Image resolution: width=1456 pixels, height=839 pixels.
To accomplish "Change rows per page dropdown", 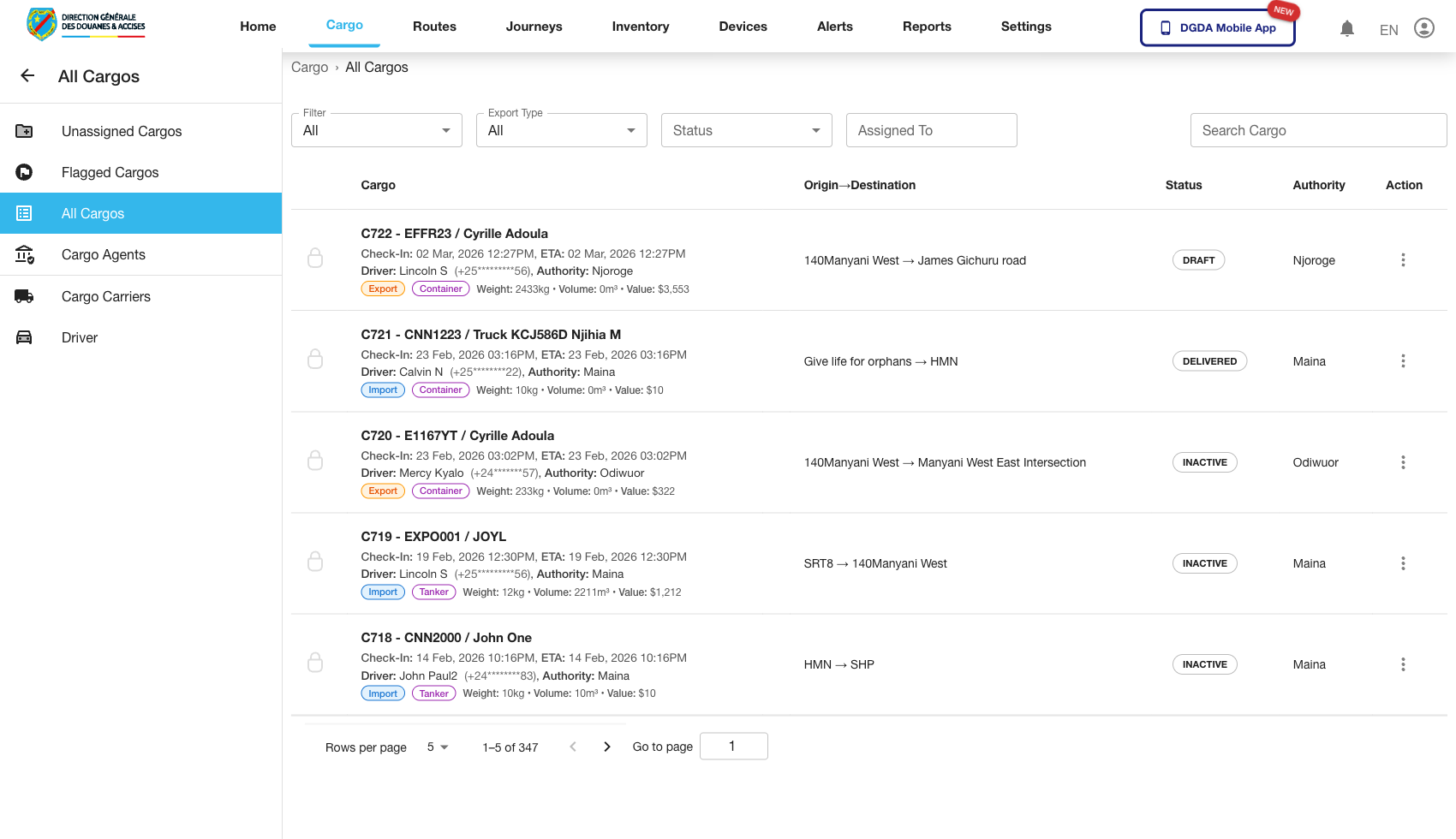I will tap(438, 747).
